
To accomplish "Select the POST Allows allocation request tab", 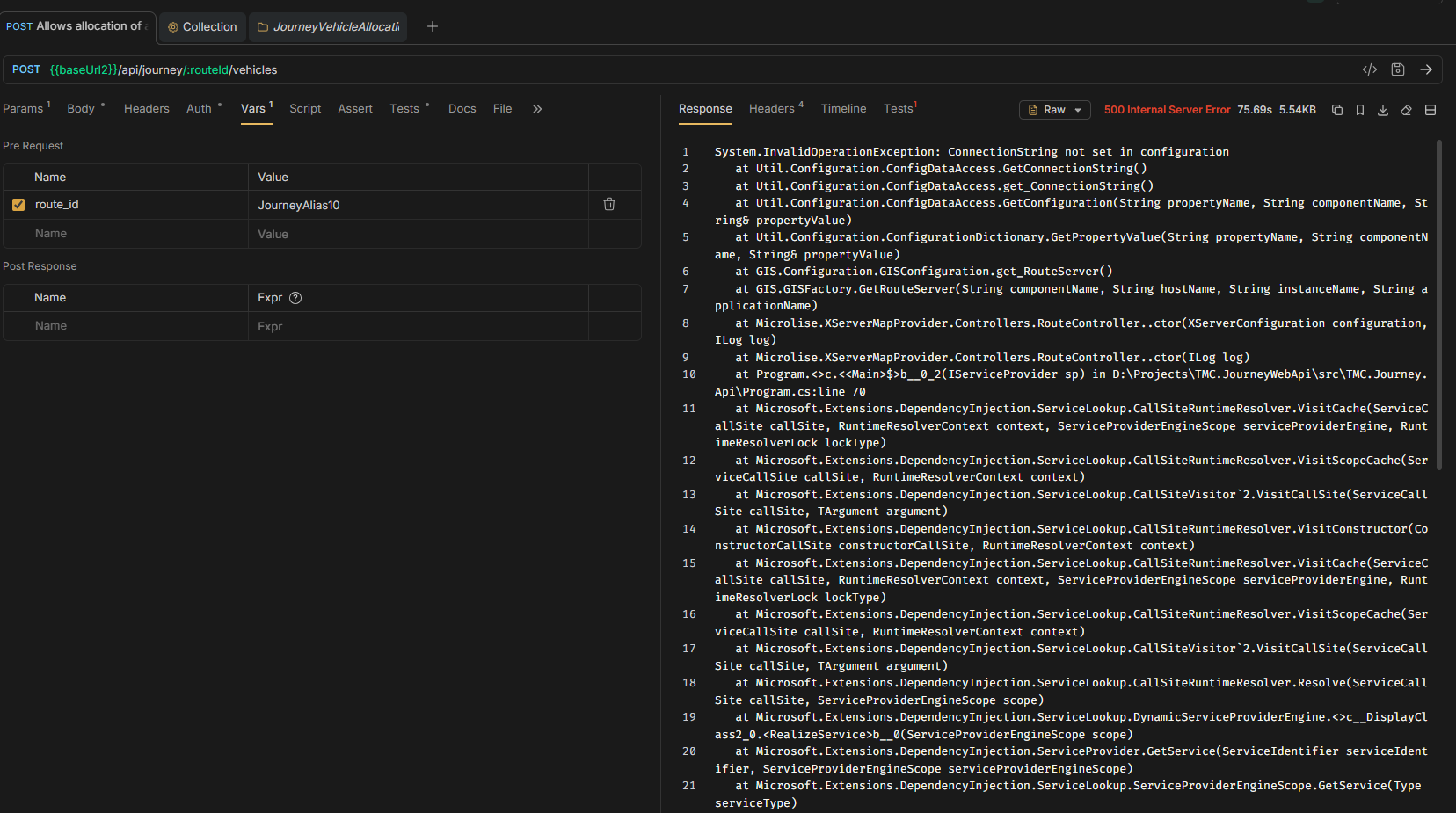I will click(x=77, y=26).
